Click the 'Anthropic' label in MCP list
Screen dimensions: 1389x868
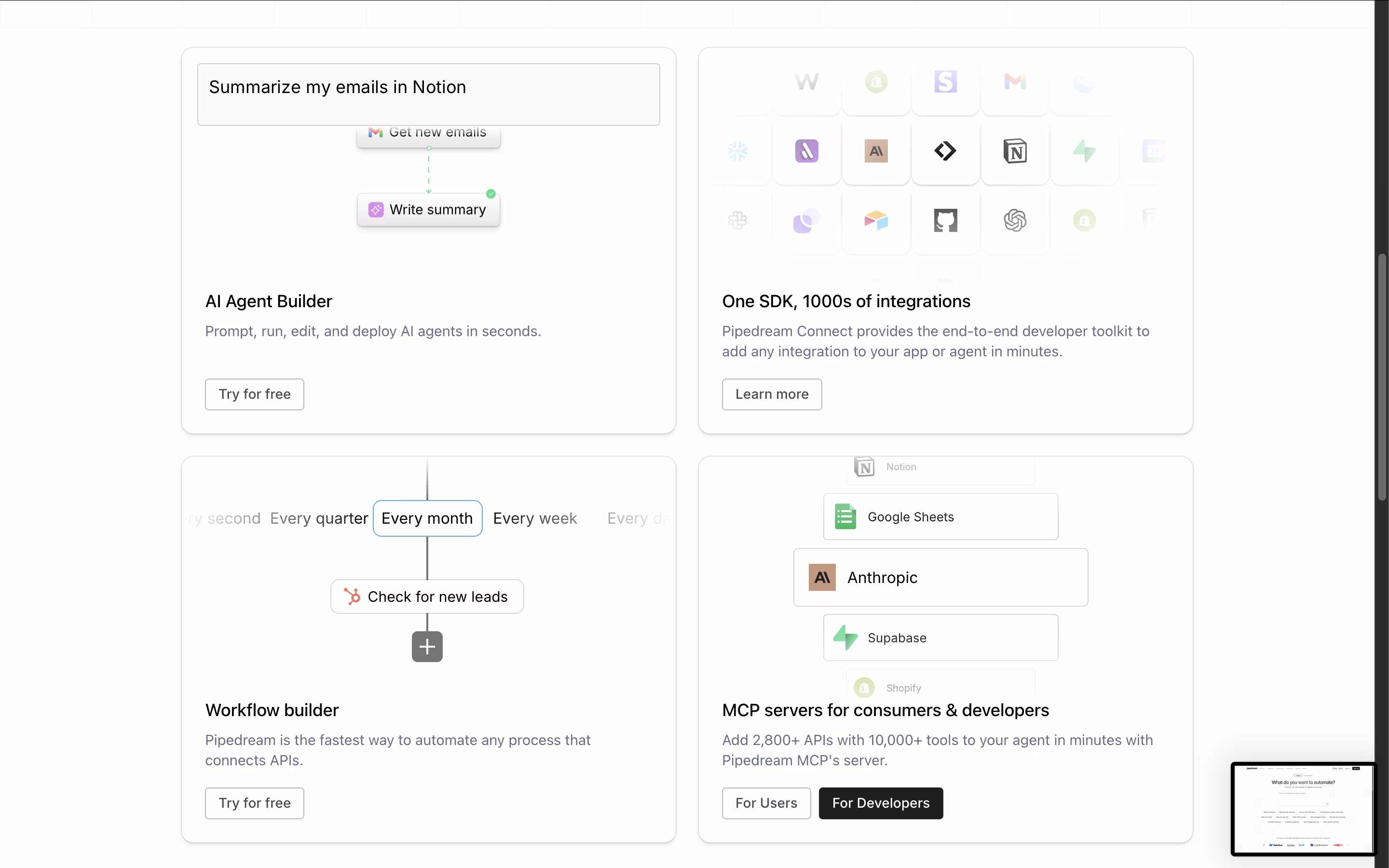(x=882, y=578)
